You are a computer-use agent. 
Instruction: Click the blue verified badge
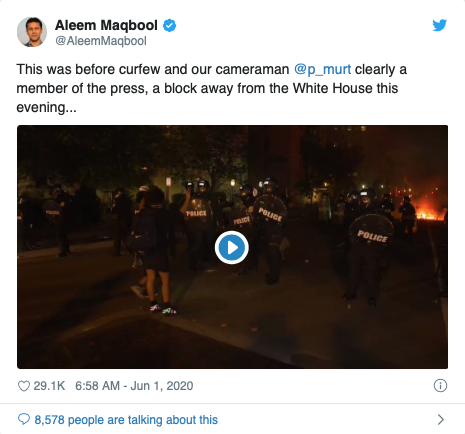tap(169, 26)
